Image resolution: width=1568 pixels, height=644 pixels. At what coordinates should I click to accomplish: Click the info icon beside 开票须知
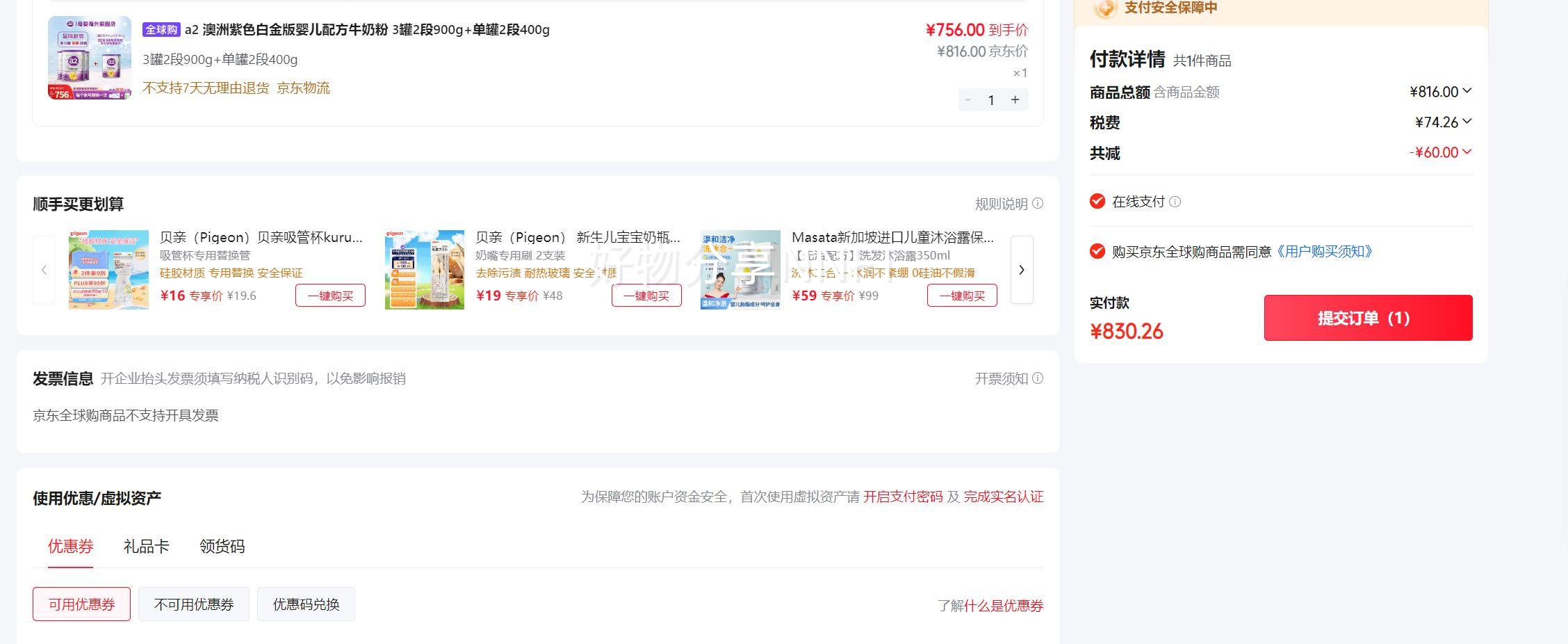pos(1037,378)
